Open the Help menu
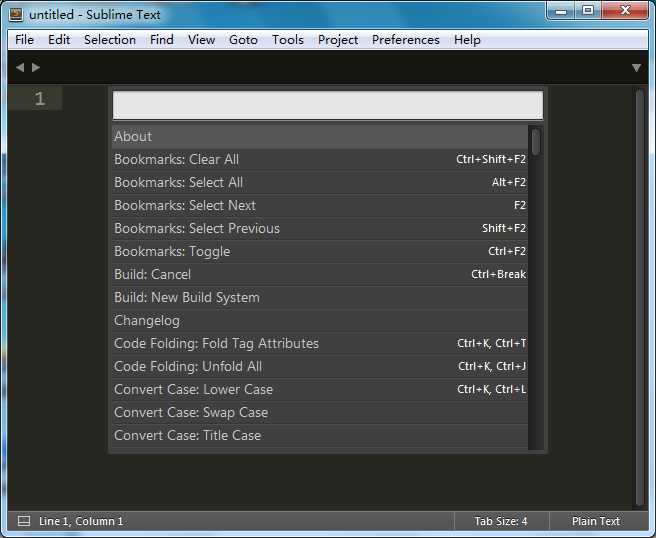This screenshot has width=656, height=538. (467, 40)
